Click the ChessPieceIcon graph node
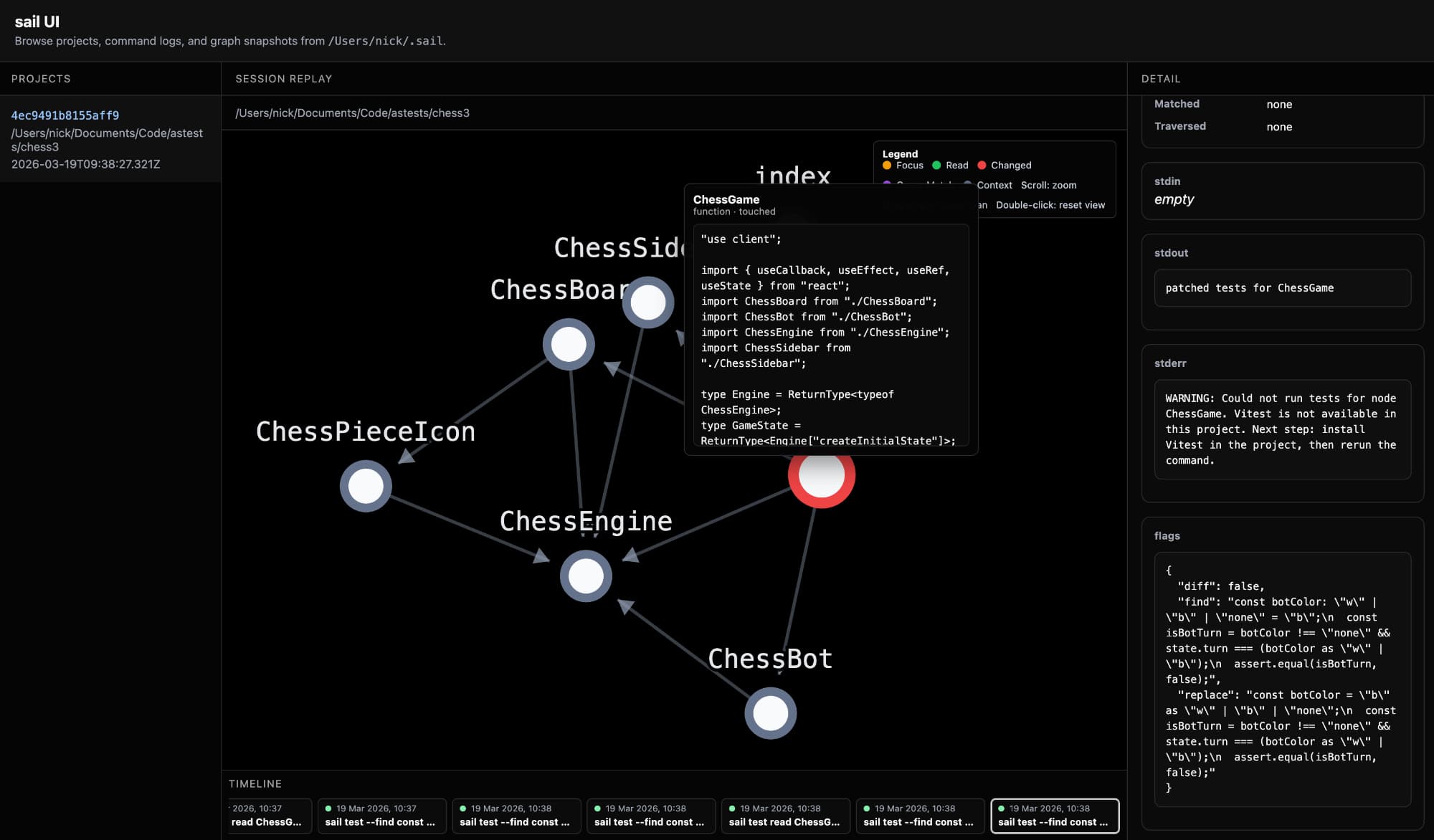The image size is (1434, 840). [366, 486]
